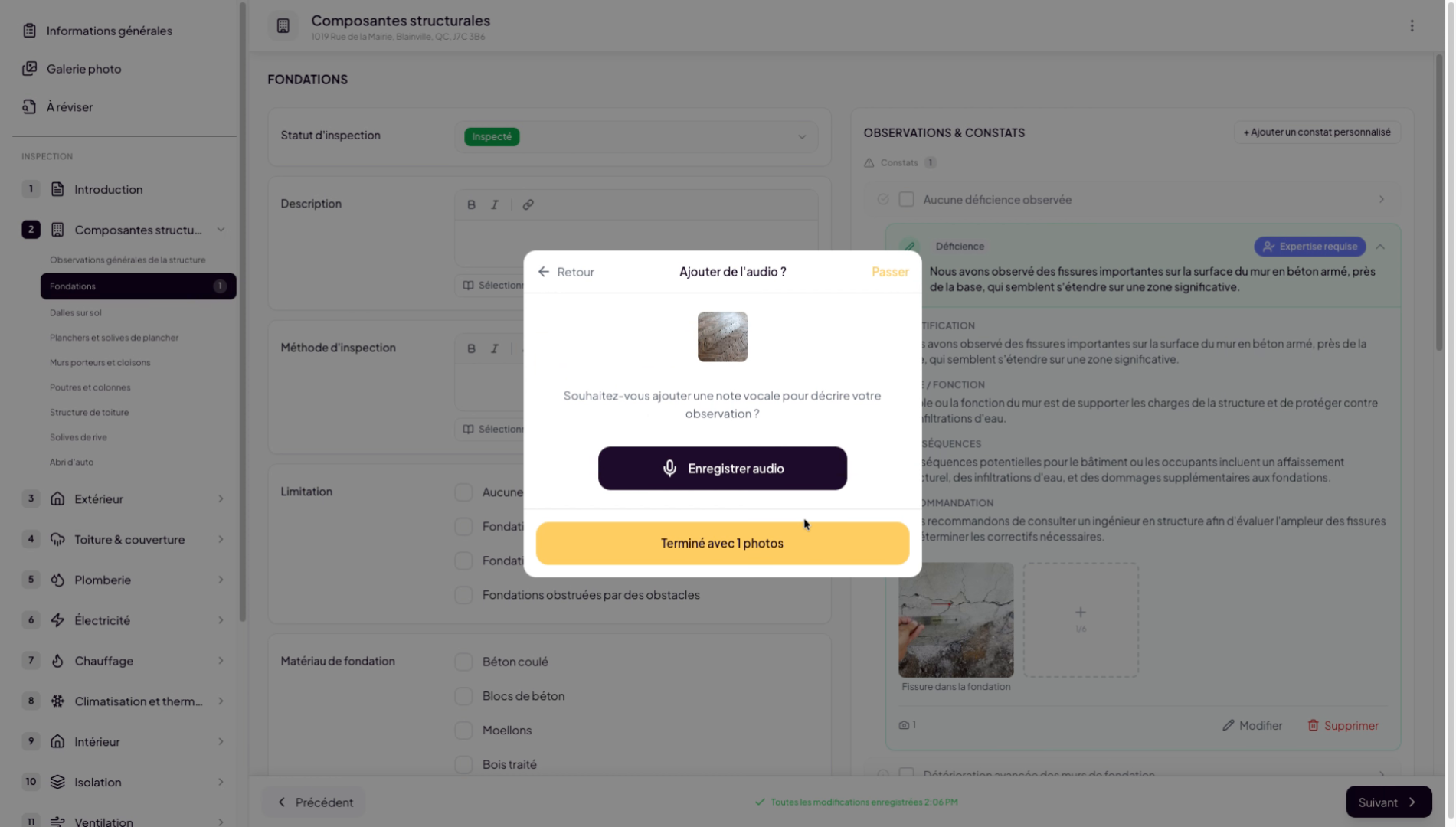Open the three-dot options menu
Screen dimensions: 1456x827
(1412, 26)
